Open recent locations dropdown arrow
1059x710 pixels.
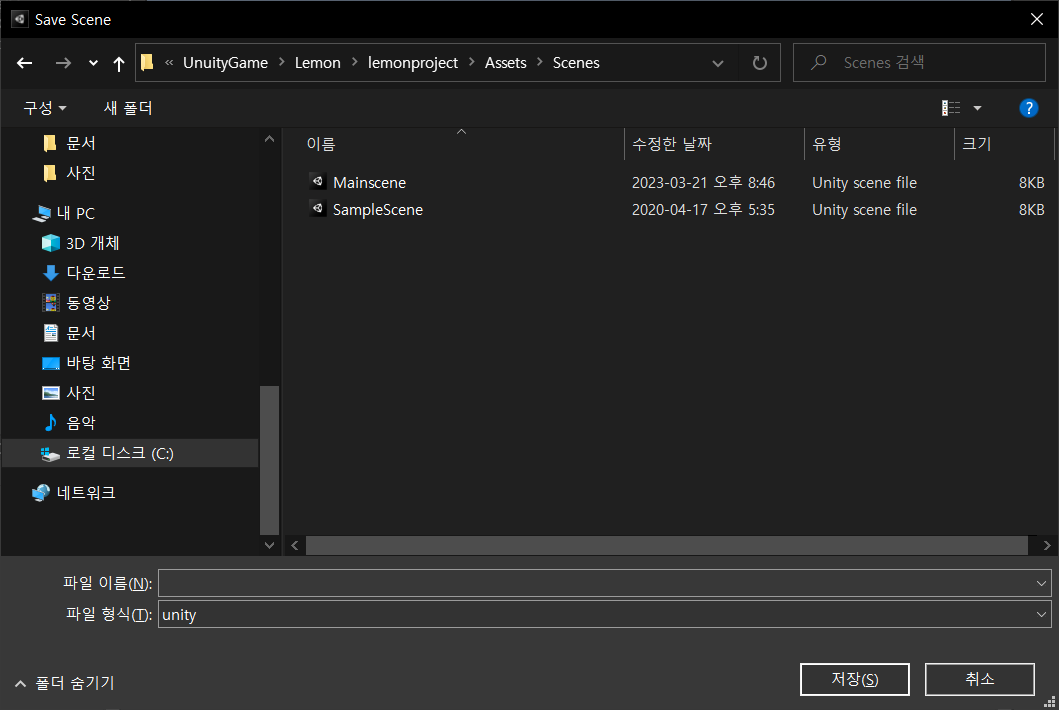[x=93, y=63]
